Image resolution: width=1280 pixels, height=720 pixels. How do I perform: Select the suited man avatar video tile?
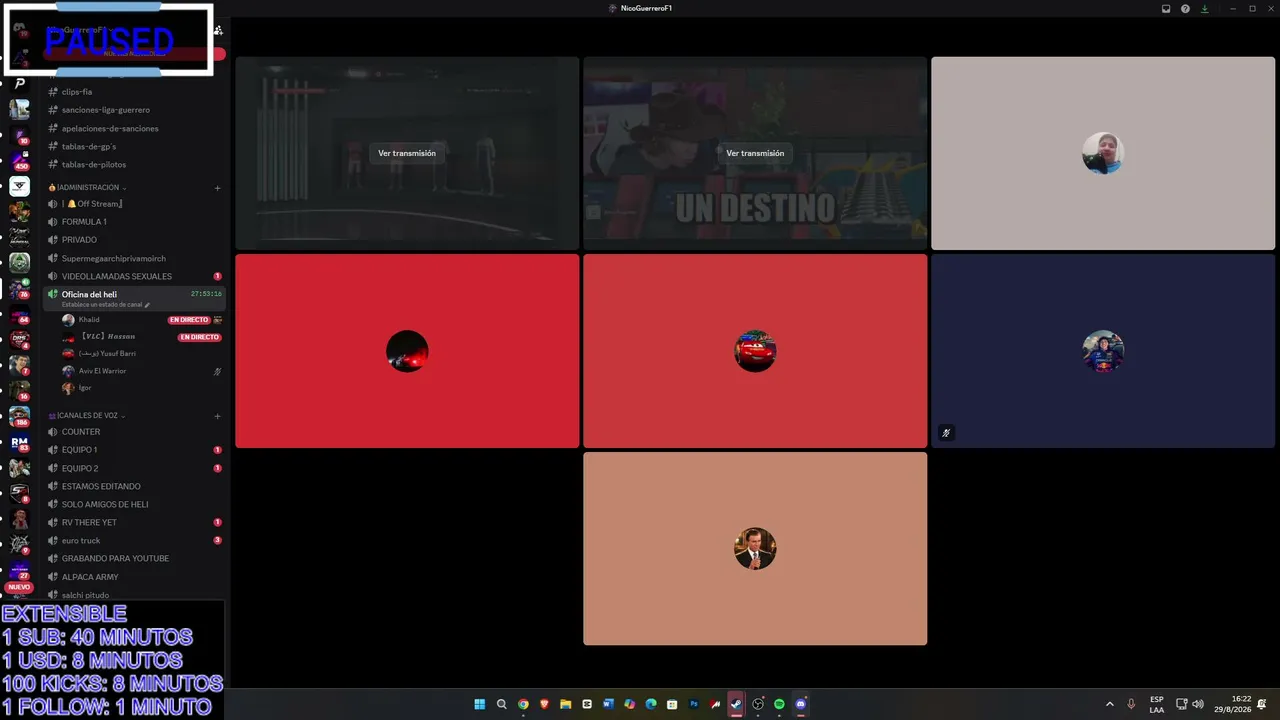(755, 549)
